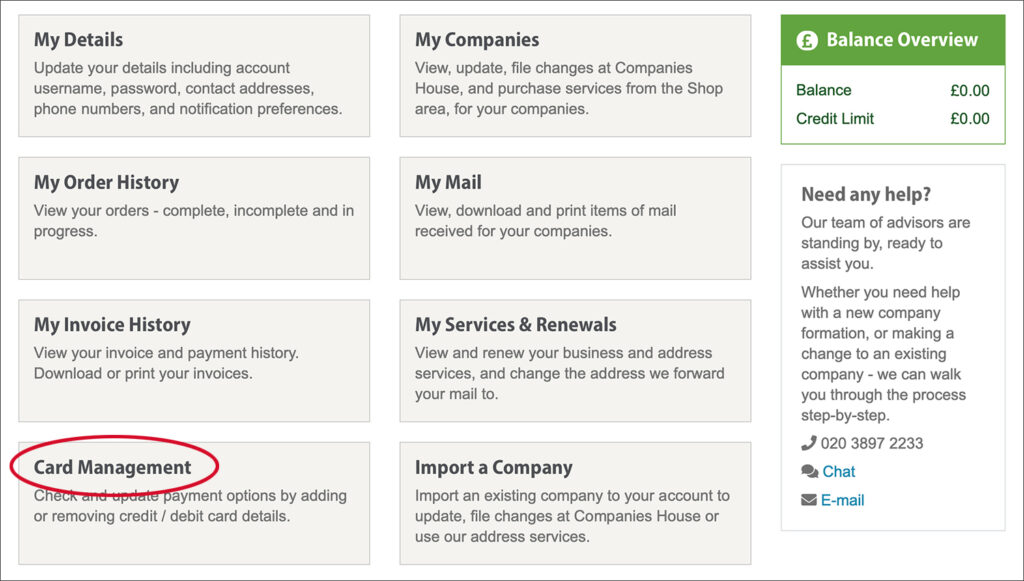Select the Balance £0.00 row

892,90
